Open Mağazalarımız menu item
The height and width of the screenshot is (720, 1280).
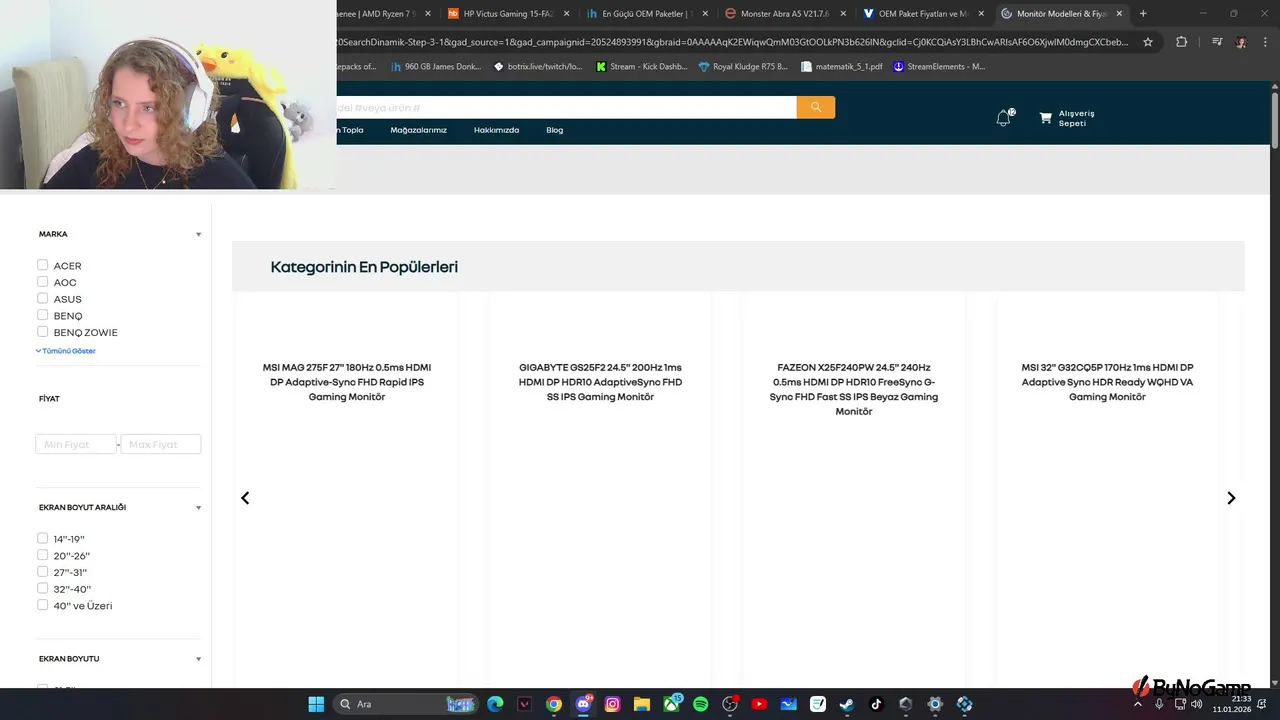418,130
